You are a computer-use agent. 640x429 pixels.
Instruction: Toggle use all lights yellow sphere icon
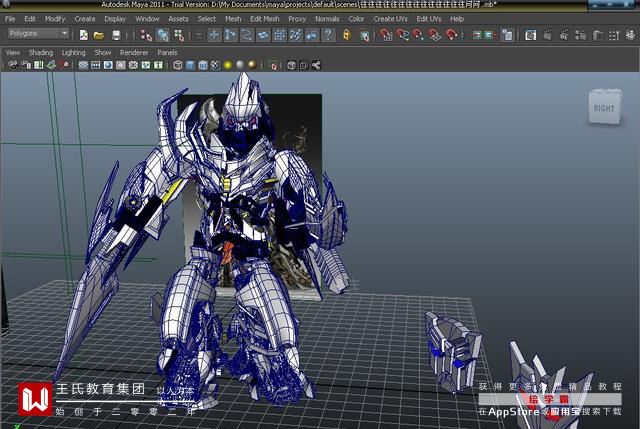click(229, 66)
